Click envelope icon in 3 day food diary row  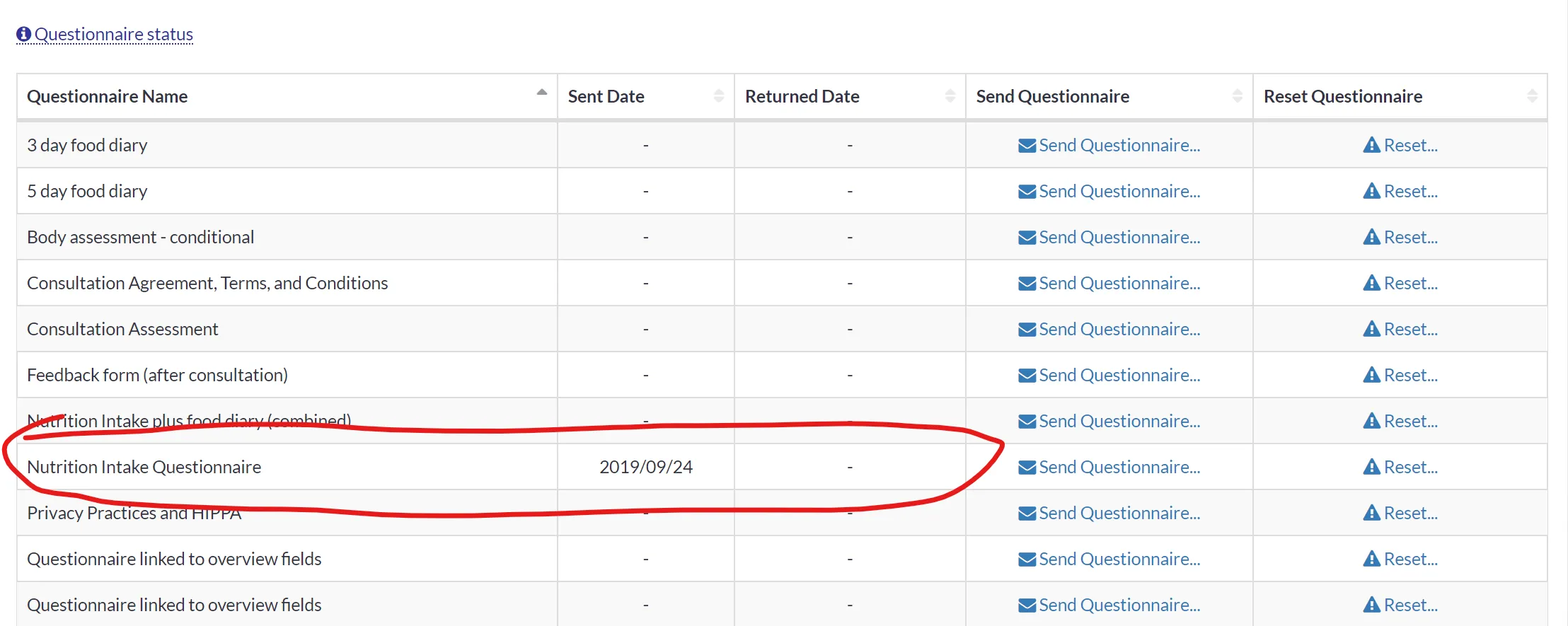pyautogui.click(x=1027, y=146)
